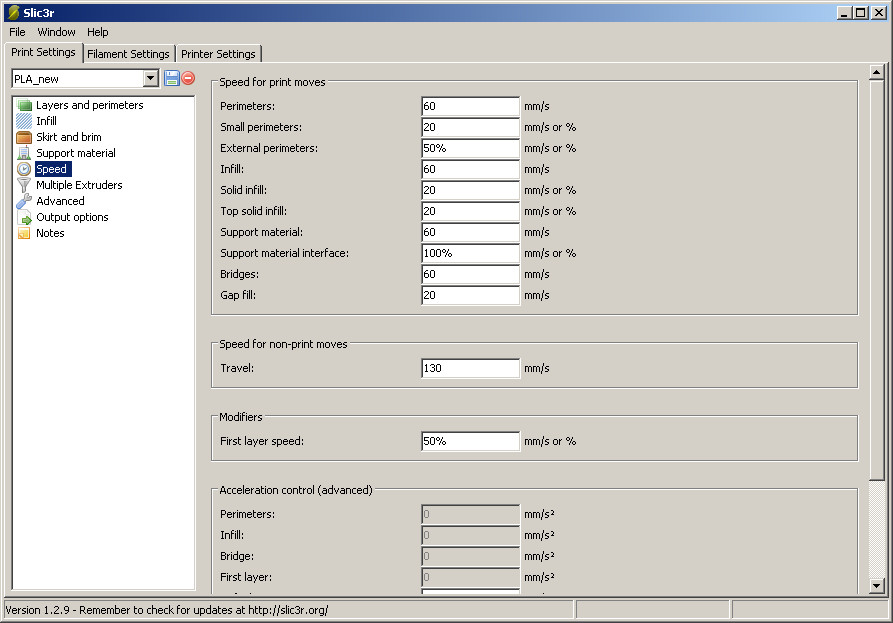Select the Skirt and brim icon
Image resolution: width=893 pixels, height=623 pixels.
[x=25, y=137]
